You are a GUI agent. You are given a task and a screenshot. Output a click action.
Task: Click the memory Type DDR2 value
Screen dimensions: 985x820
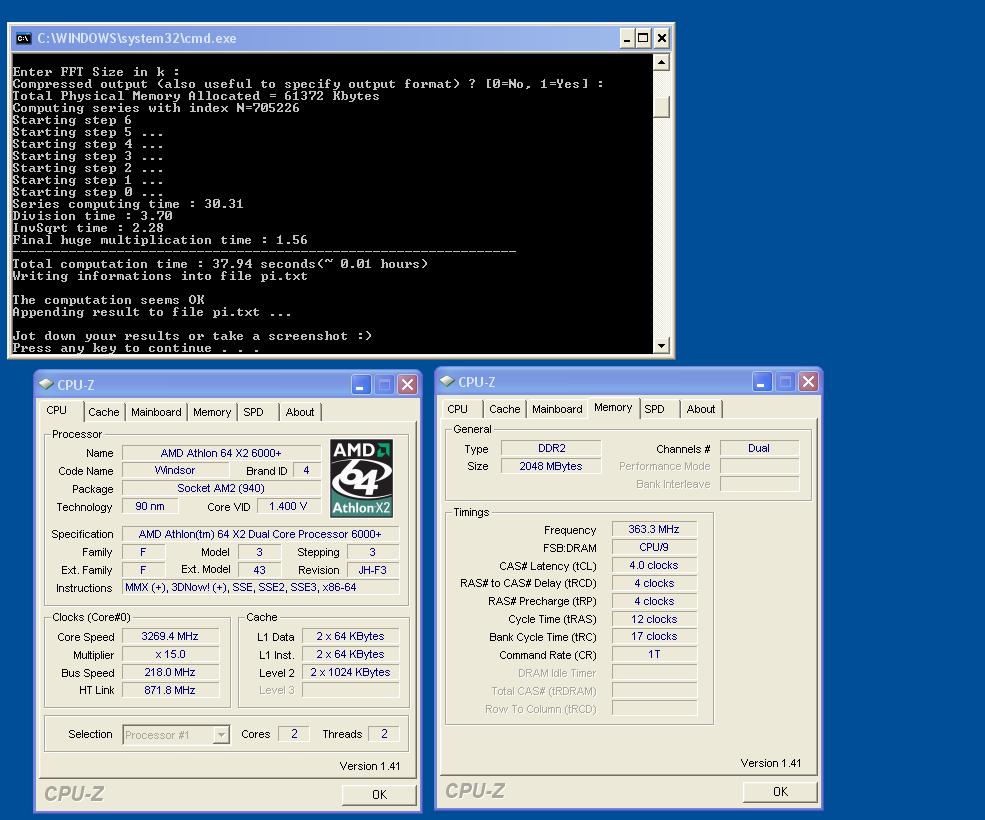click(551, 449)
